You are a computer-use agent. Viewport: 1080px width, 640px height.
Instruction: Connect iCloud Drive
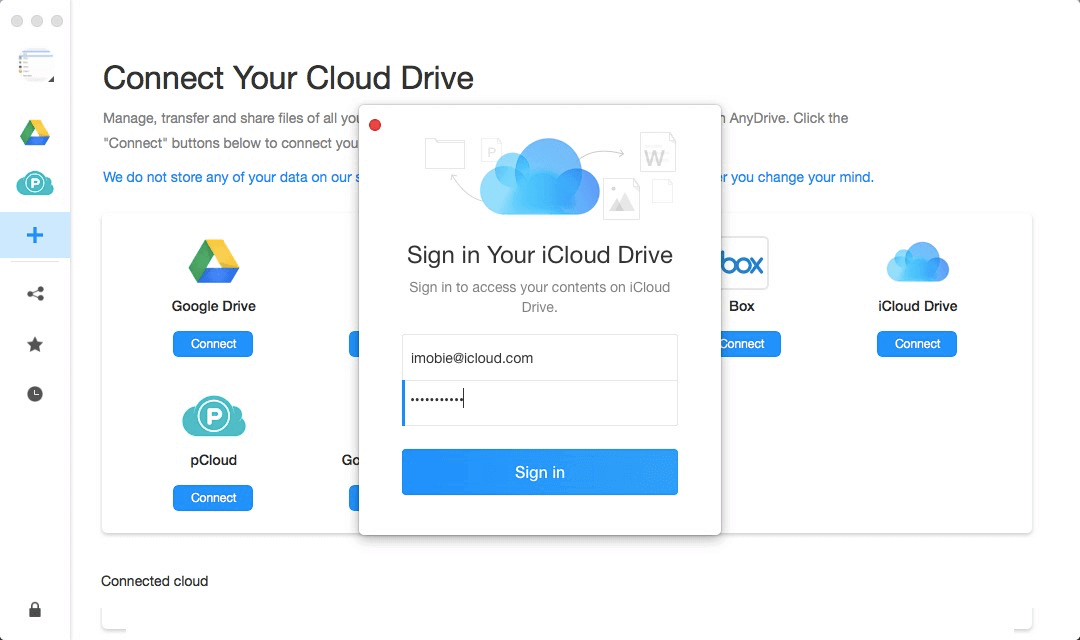coord(917,344)
